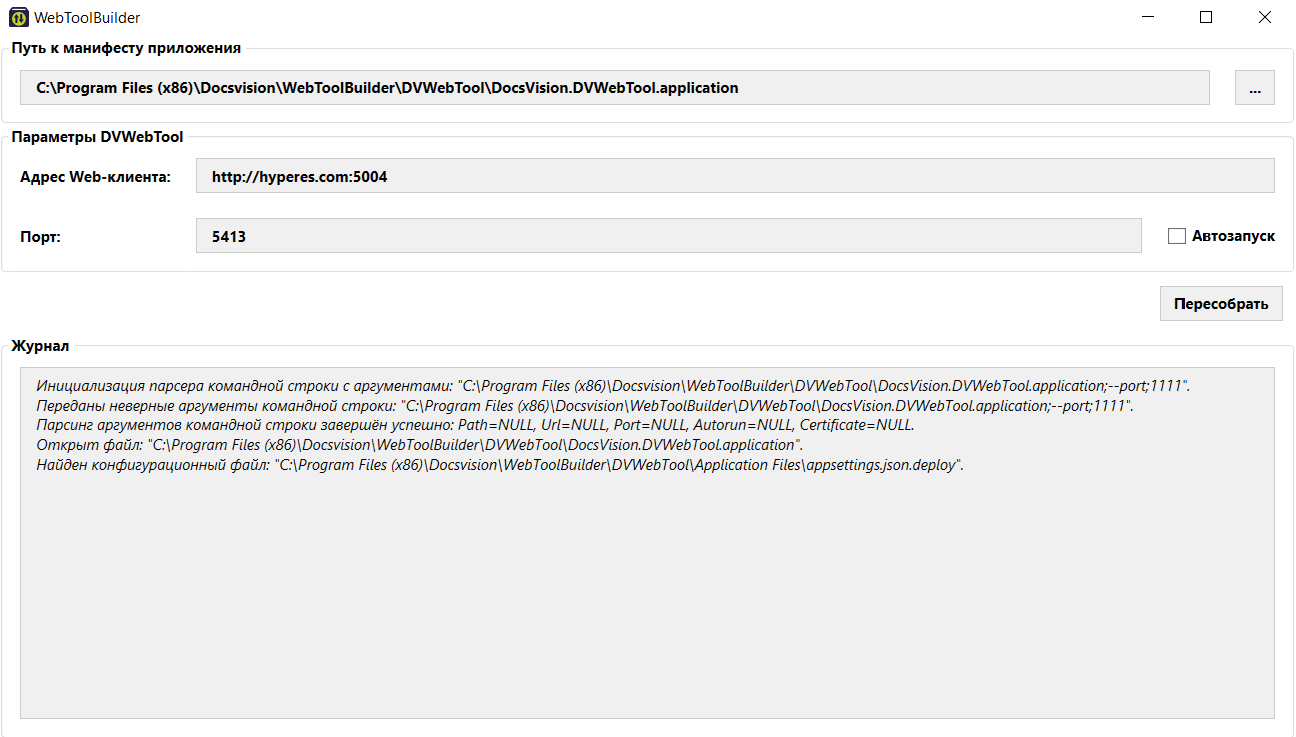Viewport: 1296px width, 737px height.
Task: Select the Адрес Web-клиента input field
Action: [735, 175]
